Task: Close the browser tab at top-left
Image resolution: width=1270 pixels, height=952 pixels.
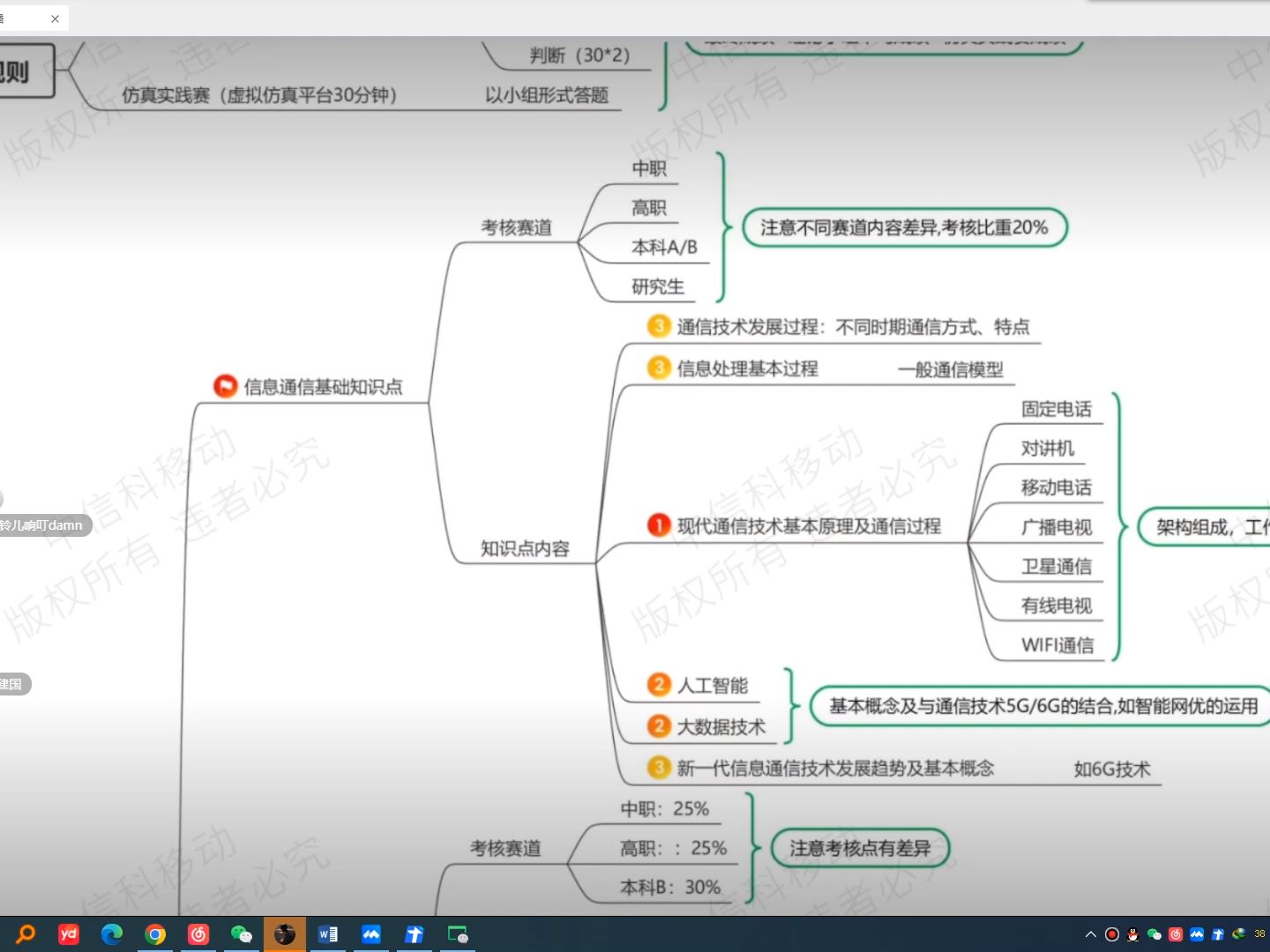Action: tap(55, 19)
